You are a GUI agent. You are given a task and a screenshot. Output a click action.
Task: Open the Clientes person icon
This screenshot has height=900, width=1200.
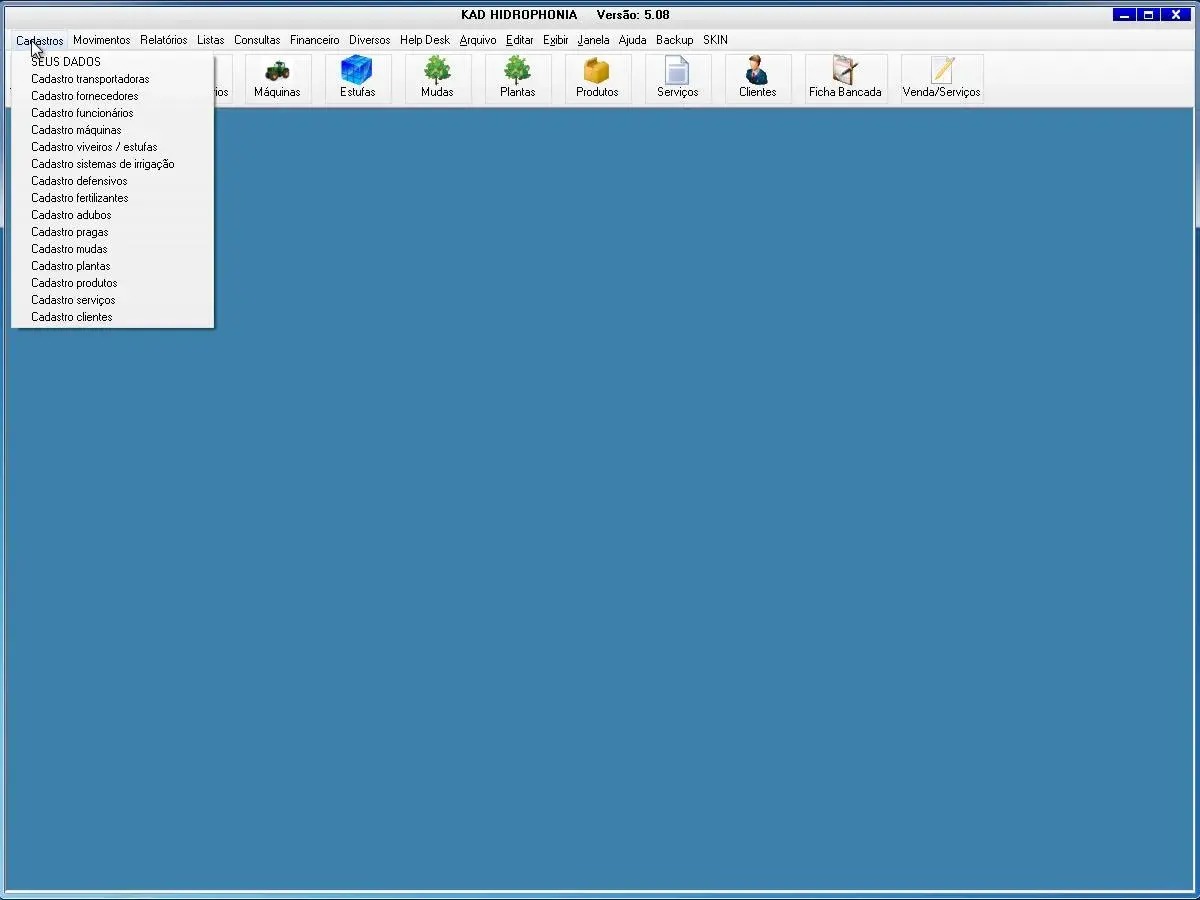(757, 72)
